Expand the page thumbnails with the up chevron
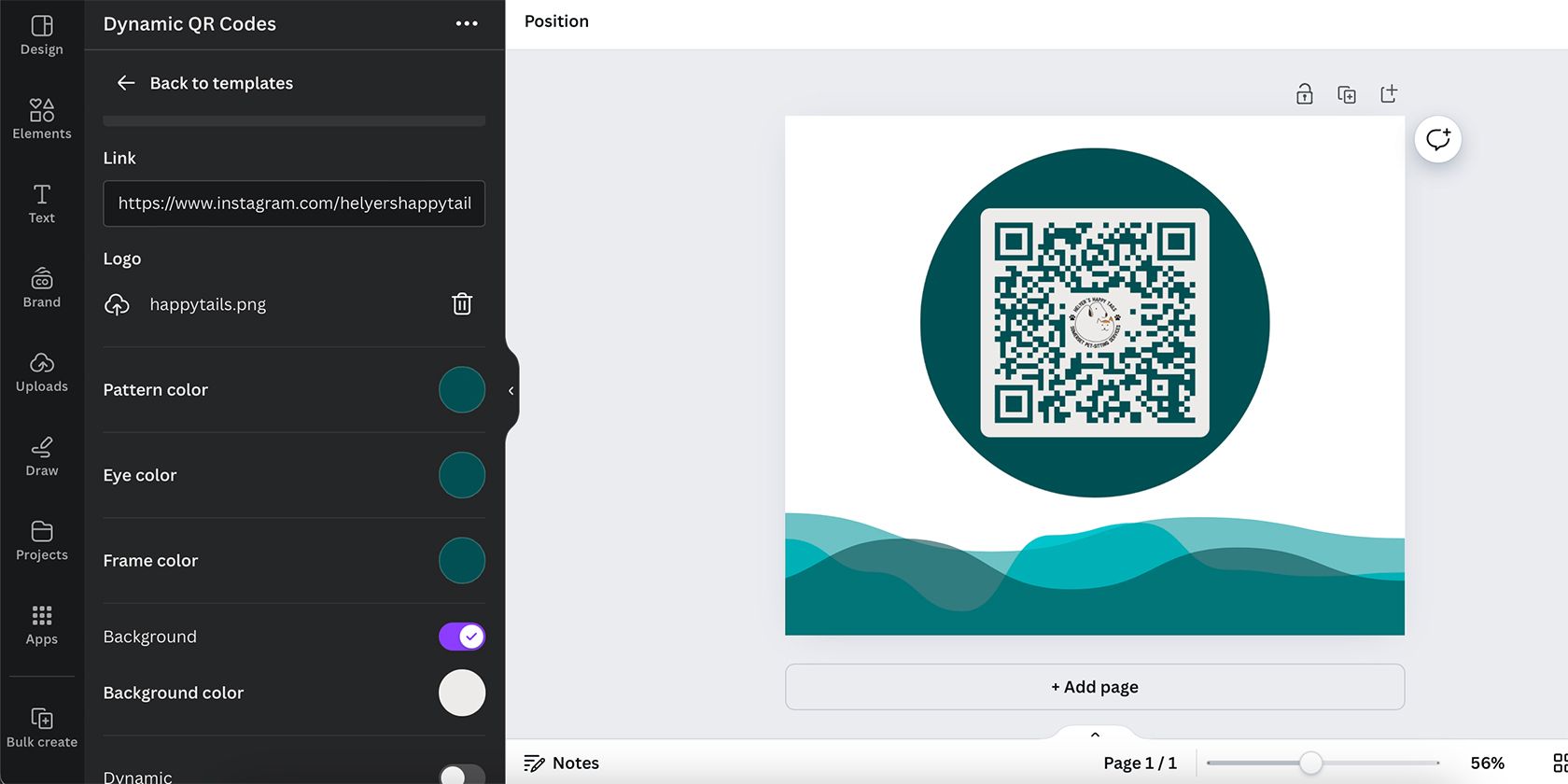 pyautogui.click(x=1095, y=735)
